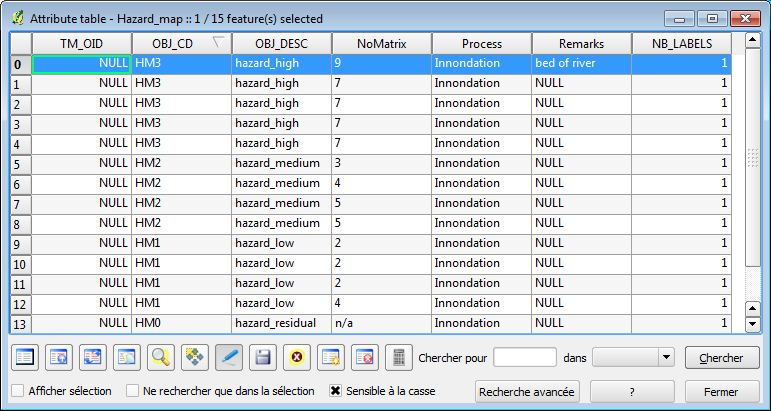
Task: Select row header number 5
Action: point(21,163)
